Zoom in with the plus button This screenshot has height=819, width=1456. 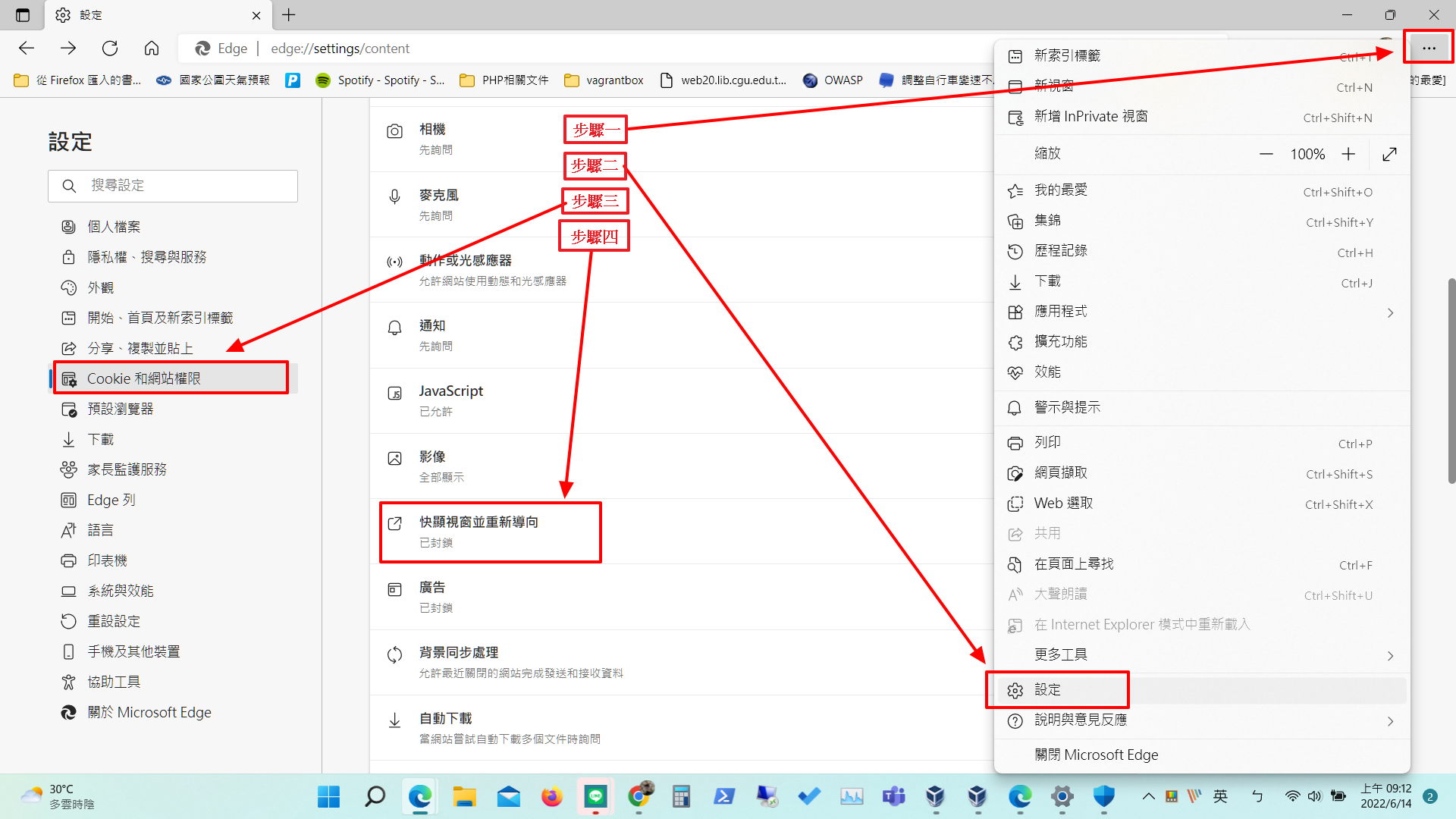(x=1348, y=154)
